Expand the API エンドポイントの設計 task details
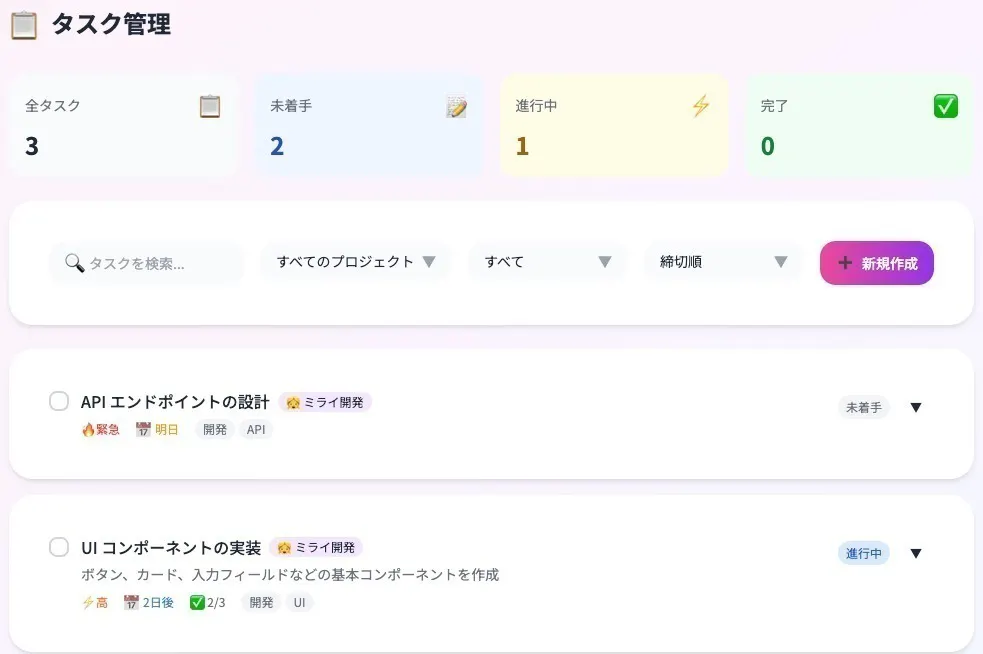This screenshot has width=983, height=654. (916, 407)
